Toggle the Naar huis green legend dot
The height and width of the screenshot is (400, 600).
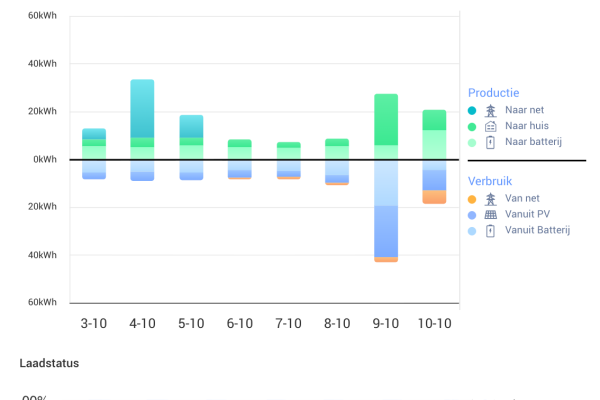(472, 127)
